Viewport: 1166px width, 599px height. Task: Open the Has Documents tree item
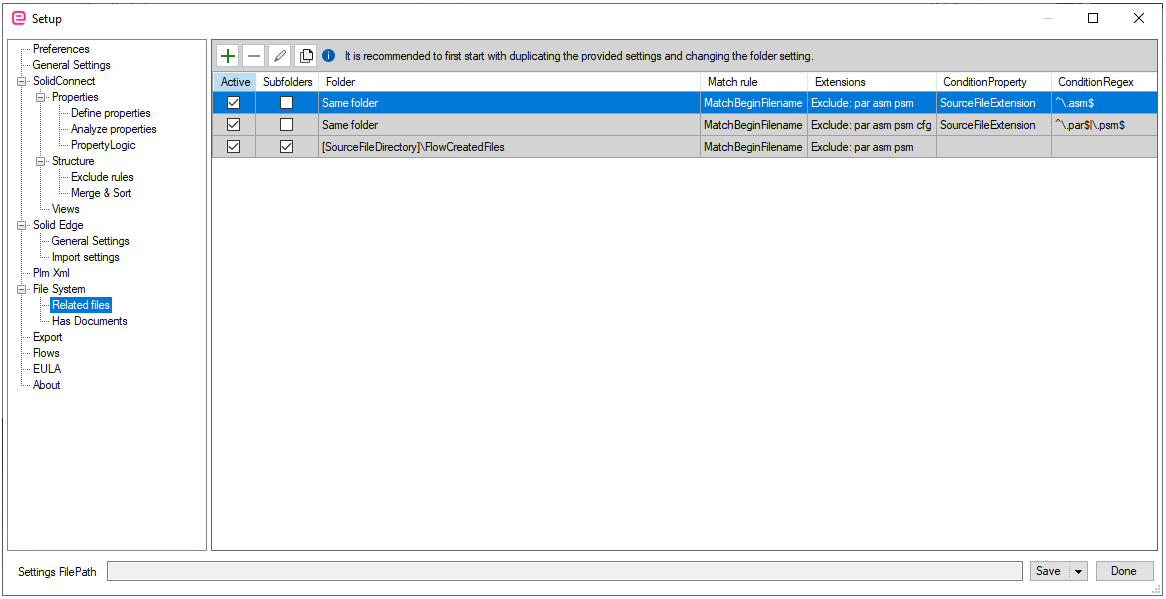(x=89, y=321)
